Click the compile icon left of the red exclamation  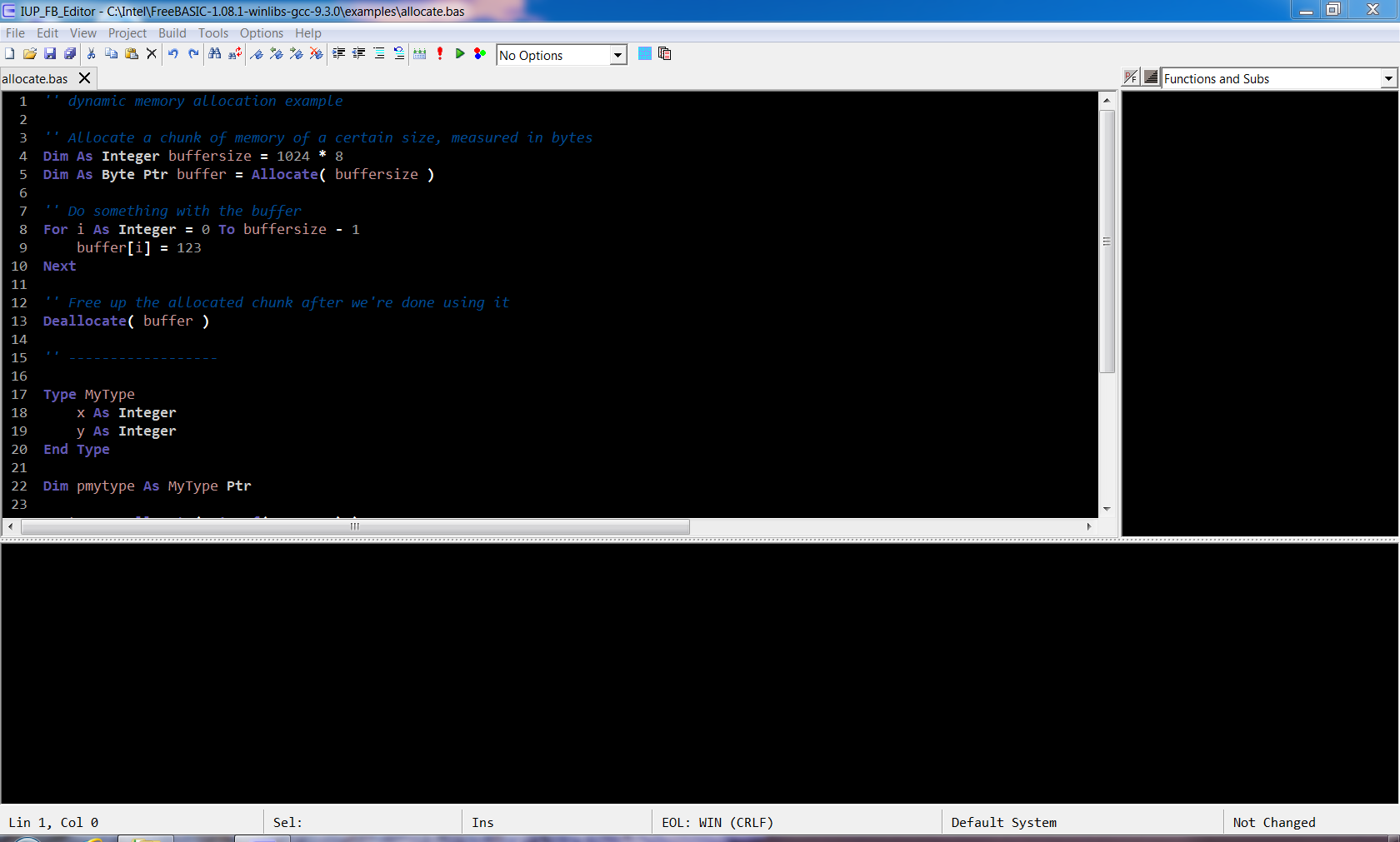[419, 53]
